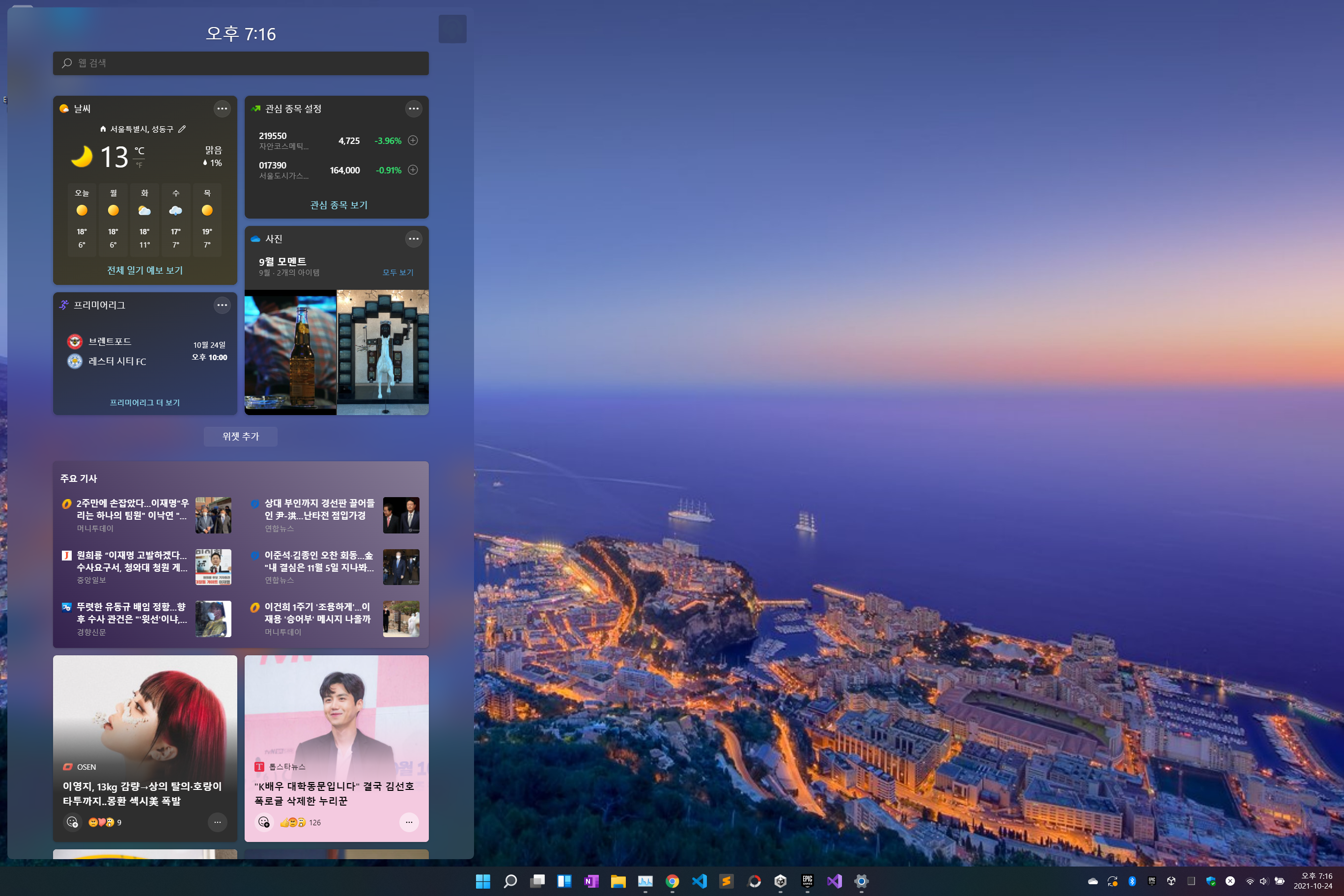The image size is (1344, 896).
Task: Add stock 219550 to watchlist
Action: (x=413, y=140)
